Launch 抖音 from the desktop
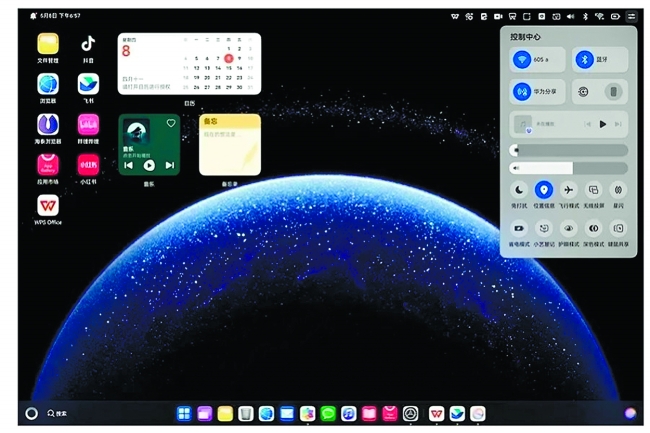Viewport: 650px width, 433px height. 88,44
